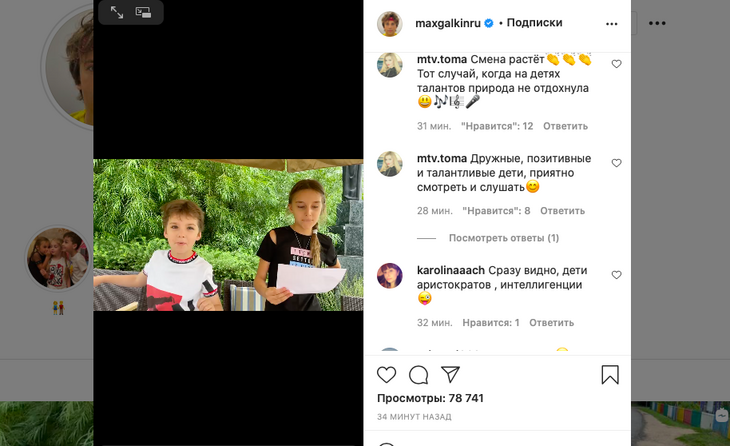Screen dimensions: 730x446
Task: View likes on 'Нравится: 12' comment
Action: [497, 126]
